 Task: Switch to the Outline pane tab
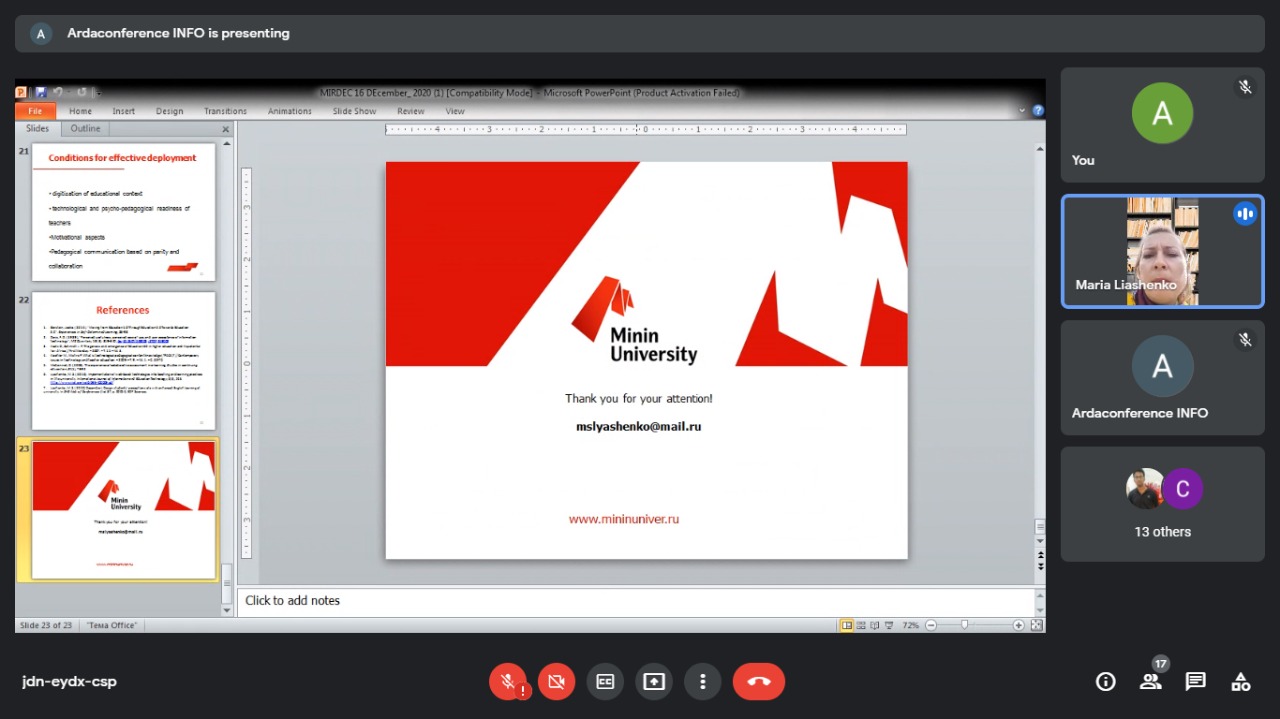[85, 129]
